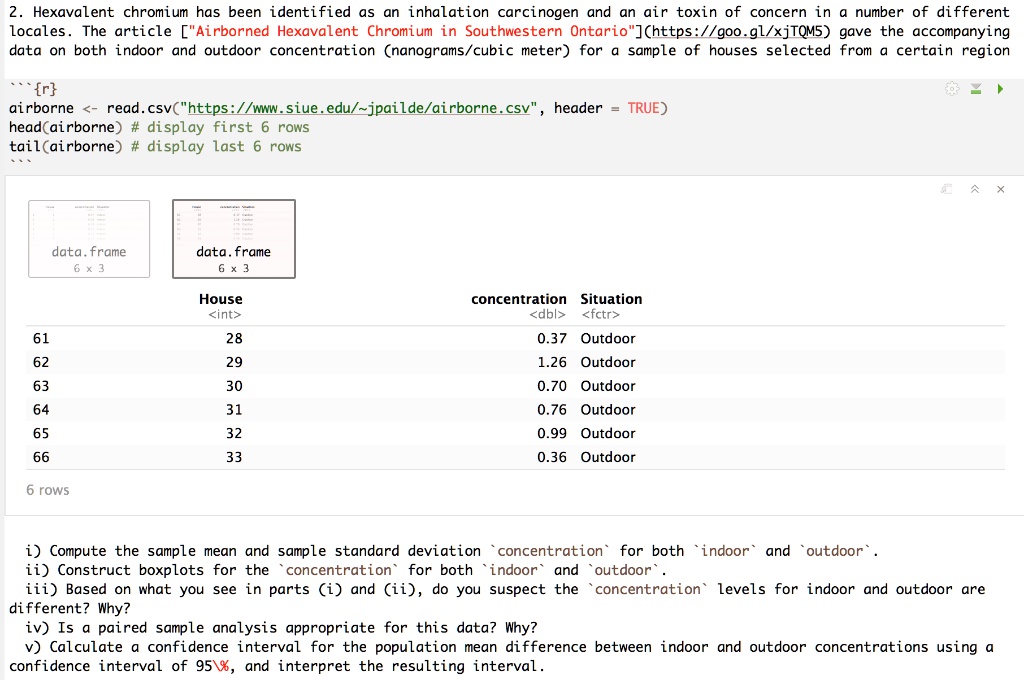This screenshot has height=680, width=1024.
Task: Click the '6 rows' footer text
Action: point(48,490)
